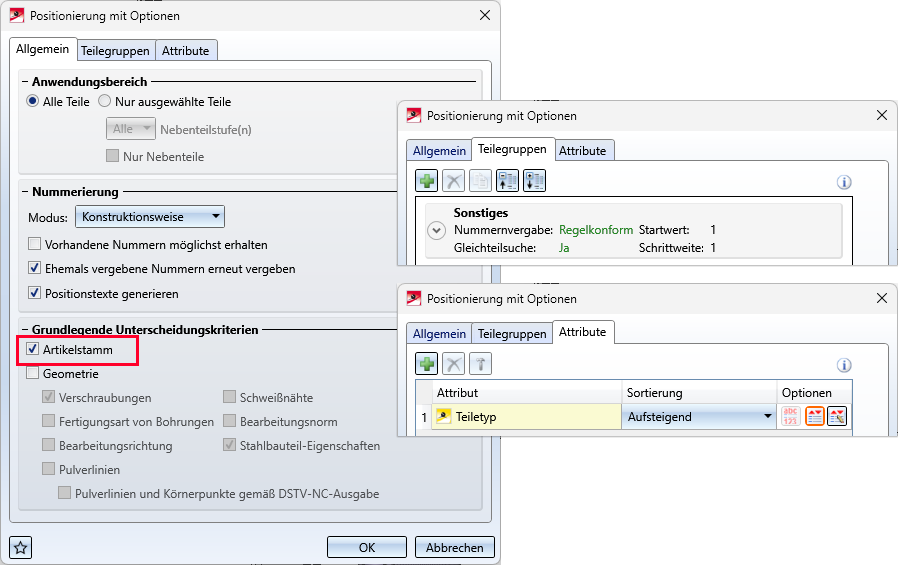Click the Abbrechen button
Image resolution: width=898 pixels, height=565 pixels.
tap(454, 547)
